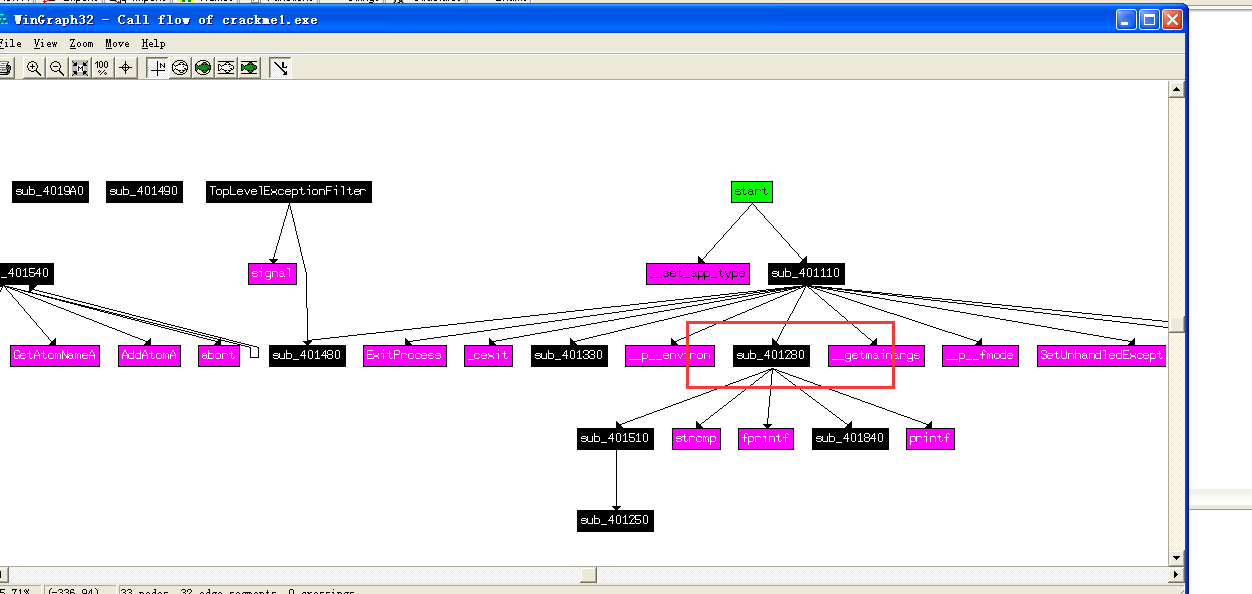The height and width of the screenshot is (594, 1252).
Task: Click the WinGraph32 title bar text
Action: pyautogui.click(x=166, y=20)
